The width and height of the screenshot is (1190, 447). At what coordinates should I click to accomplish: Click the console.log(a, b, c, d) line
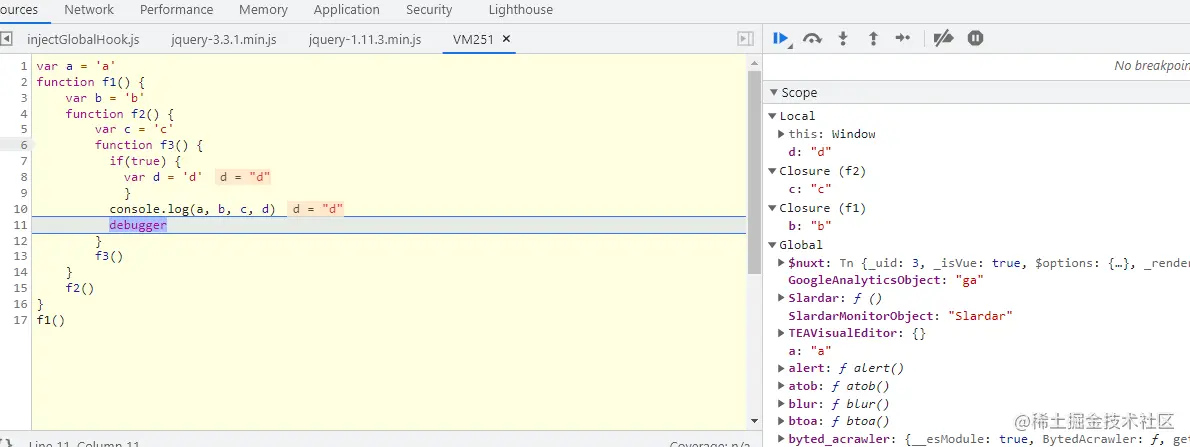[192, 209]
